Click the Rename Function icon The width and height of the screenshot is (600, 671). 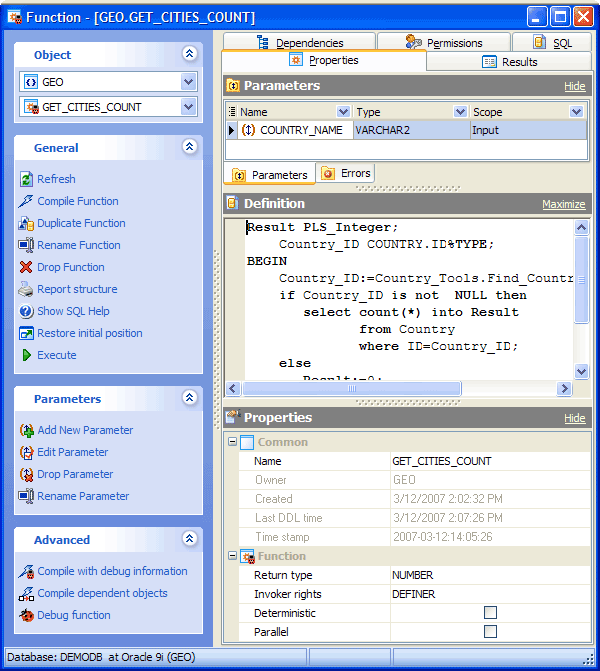[x=26, y=245]
